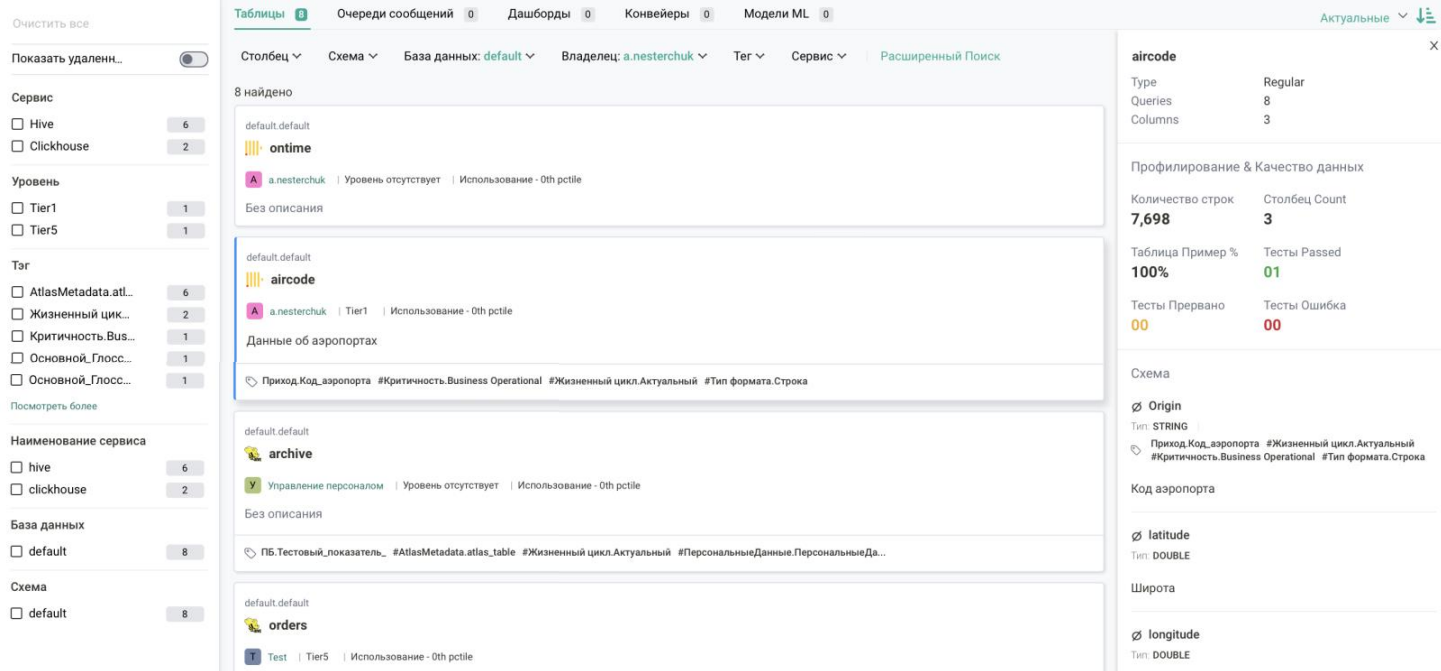Switch to the Конвейеры tab
The height and width of the screenshot is (671, 1441).
coord(669,14)
